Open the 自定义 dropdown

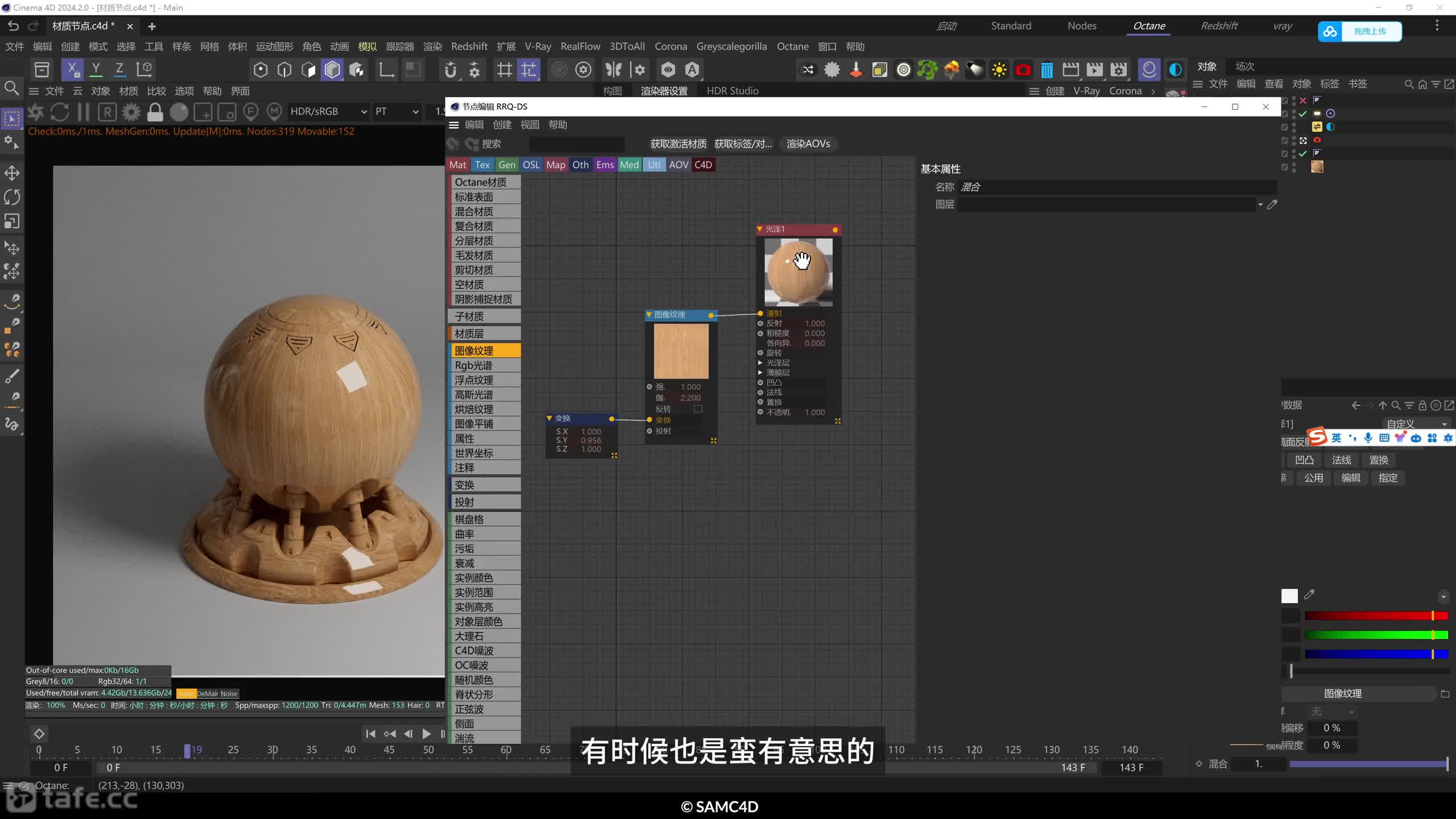1416,424
